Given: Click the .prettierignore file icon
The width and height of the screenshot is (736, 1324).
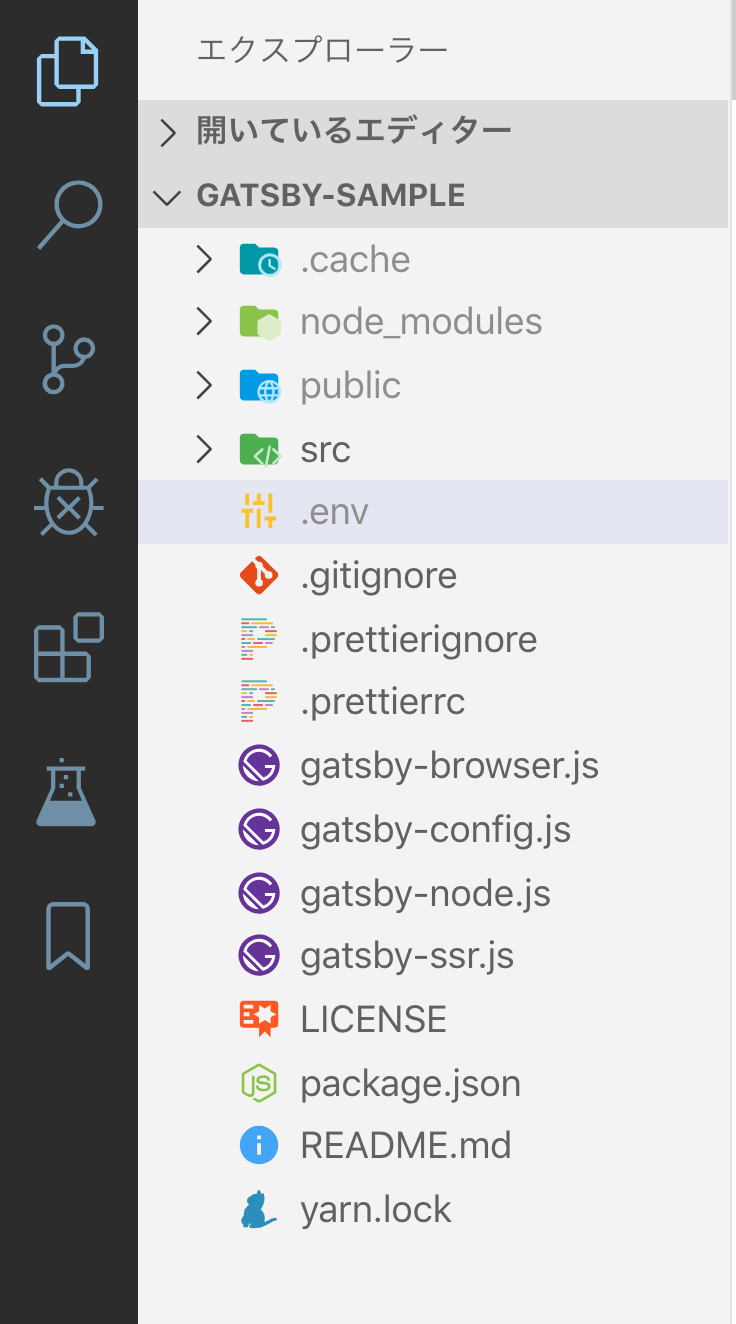Looking at the screenshot, I should point(258,639).
